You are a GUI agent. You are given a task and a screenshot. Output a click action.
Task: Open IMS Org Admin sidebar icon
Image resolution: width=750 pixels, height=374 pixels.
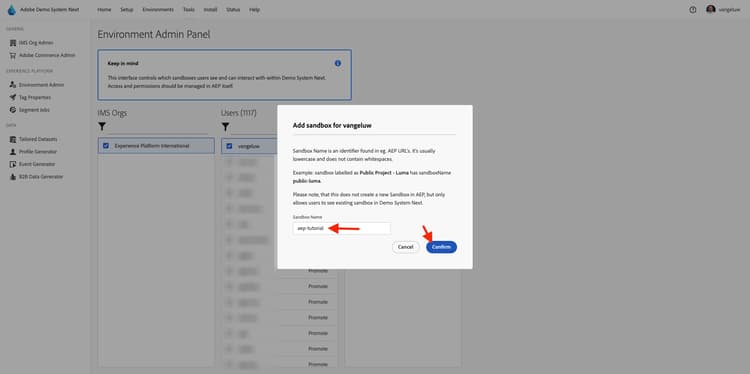click(13, 43)
